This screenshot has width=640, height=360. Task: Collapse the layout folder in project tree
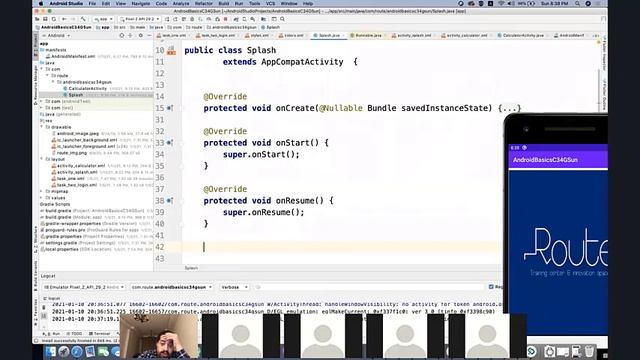(42, 159)
